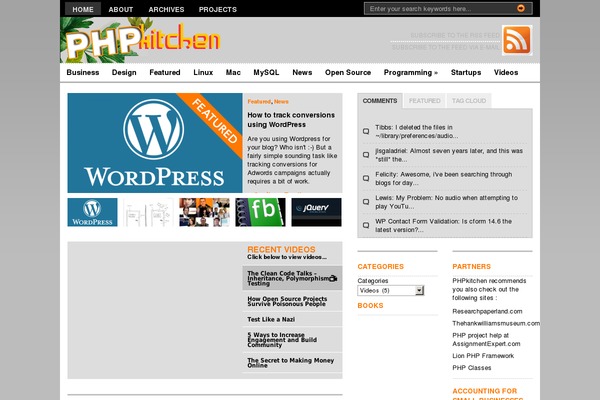Visit PHP Classes partner link
Image resolution: width=600 pixels, height=400 pixels.
pos(471,367)
